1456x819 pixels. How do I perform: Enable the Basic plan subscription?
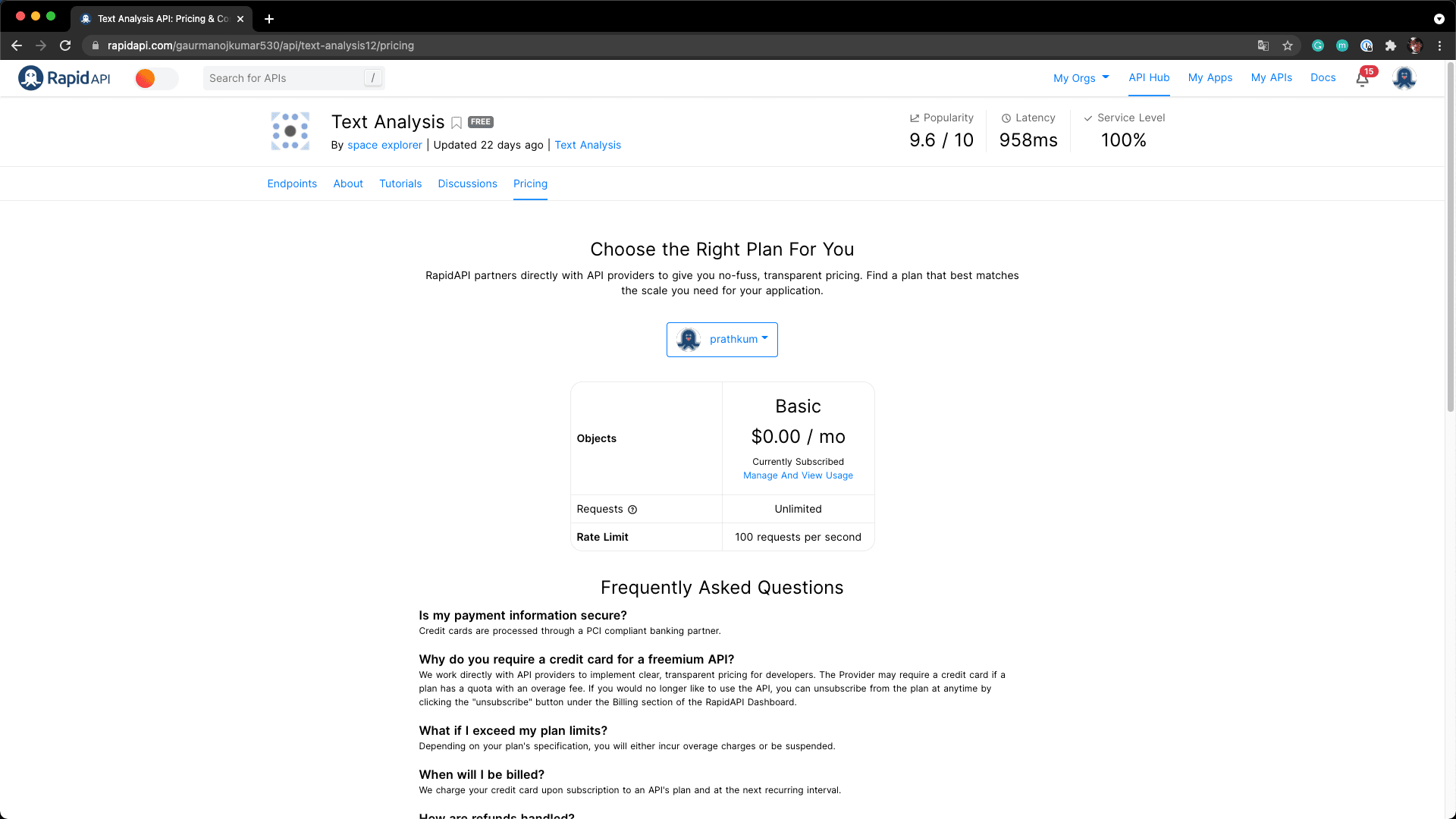click(798, 475)
